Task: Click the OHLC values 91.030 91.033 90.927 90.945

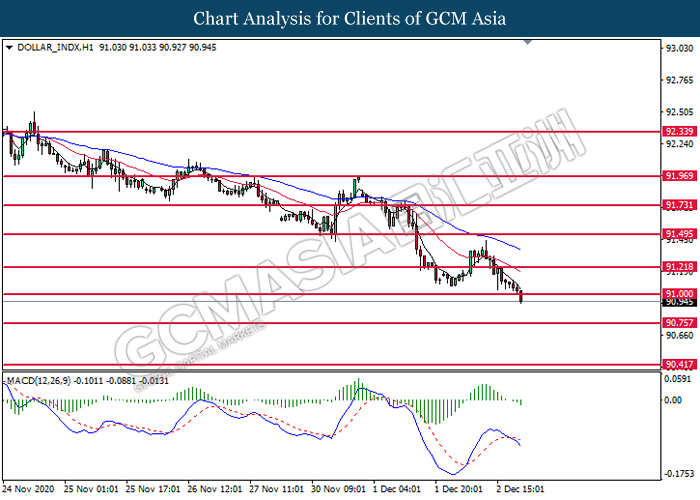Action: [x=158, y=47]
